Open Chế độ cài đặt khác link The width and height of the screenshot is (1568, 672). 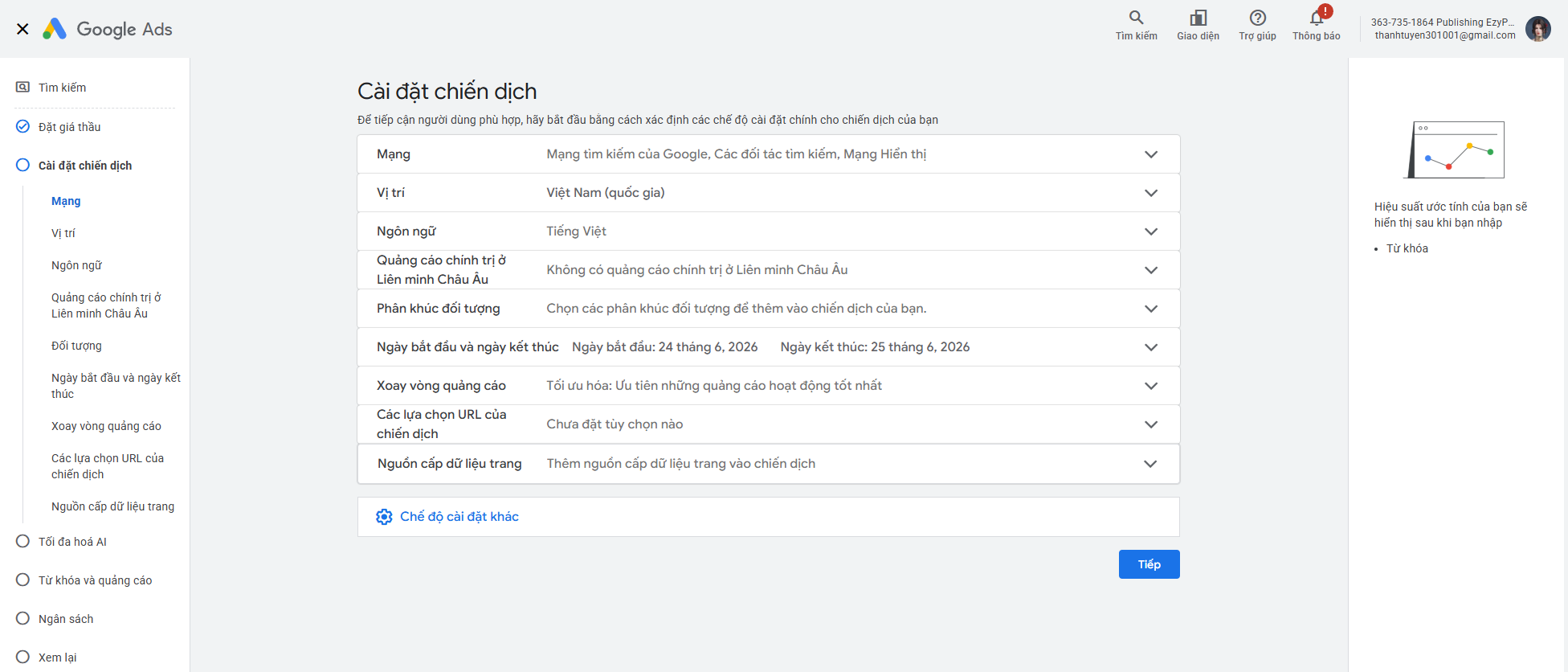coord(459,517)
